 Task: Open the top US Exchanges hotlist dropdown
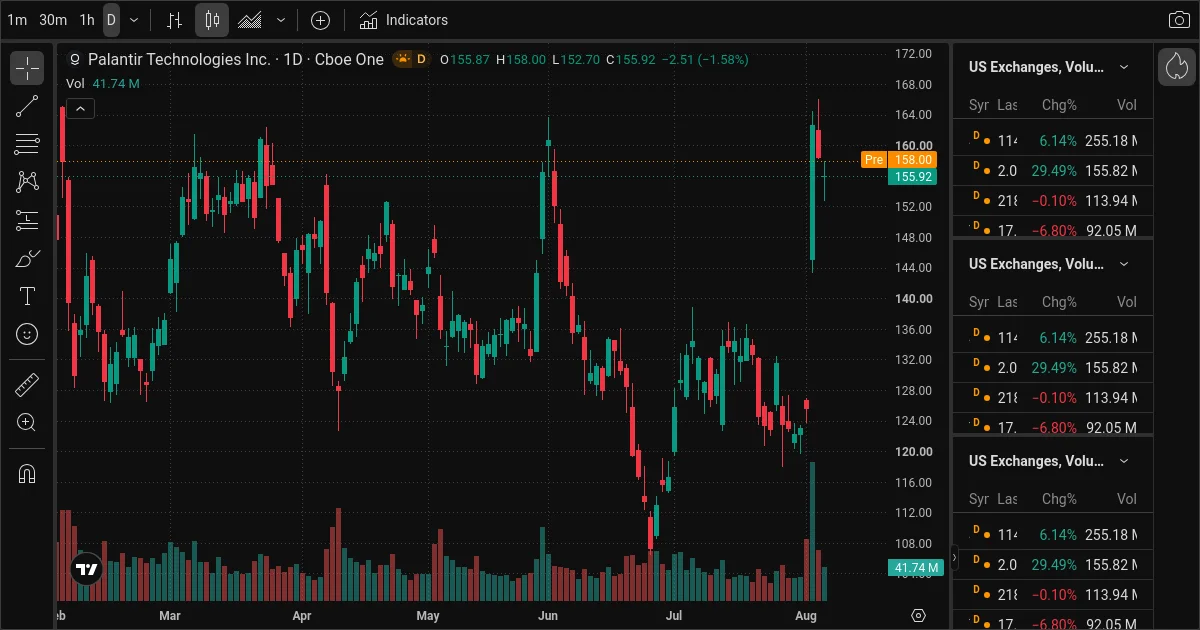(x=1124, y=67)
